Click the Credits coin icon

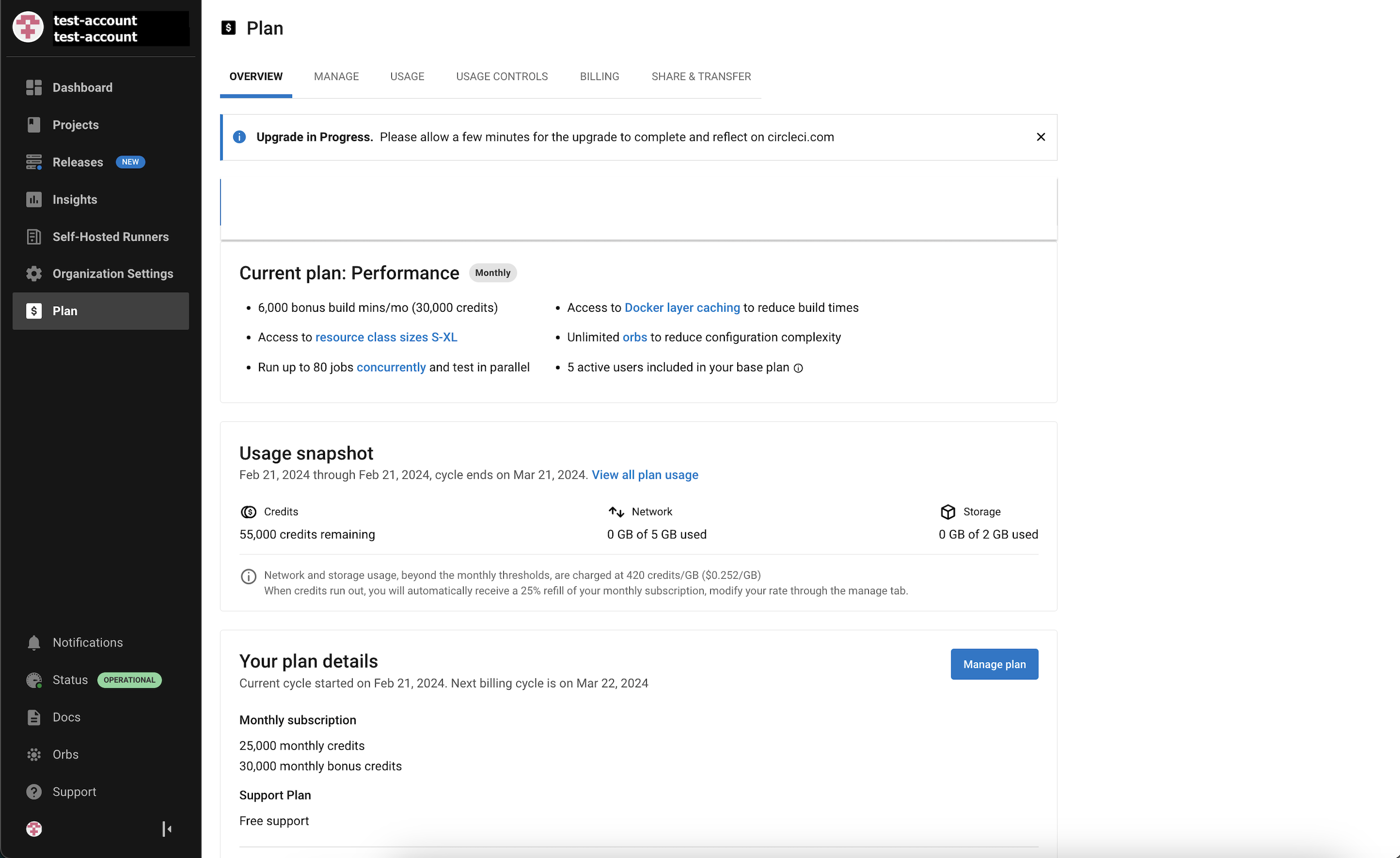(x=248, y=512)
